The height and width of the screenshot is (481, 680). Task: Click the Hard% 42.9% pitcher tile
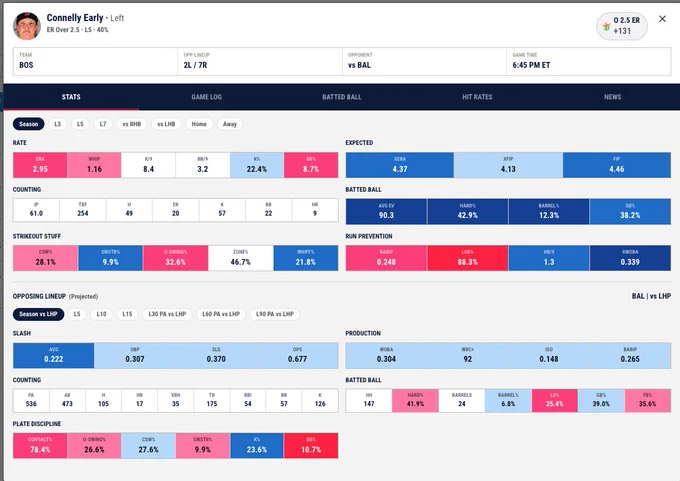pyautogui.click(x=468, y=211)
